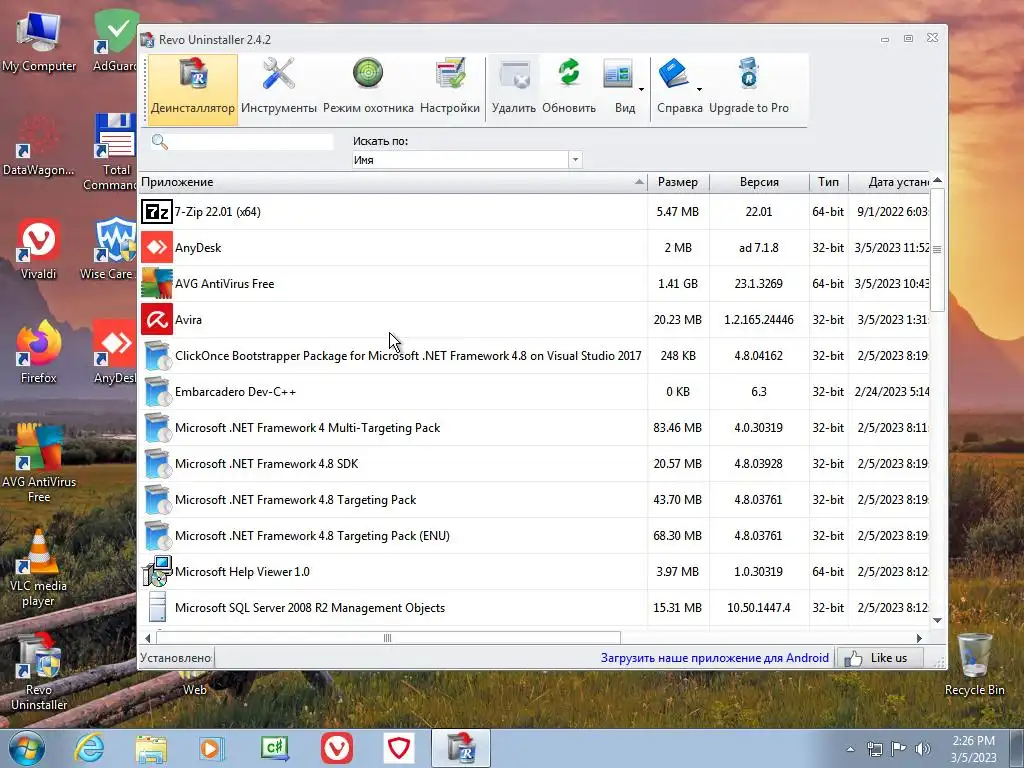1024x768 pixels.
Task: Activate Режим охотника (hunter mode)
Action: pos(368,87)
